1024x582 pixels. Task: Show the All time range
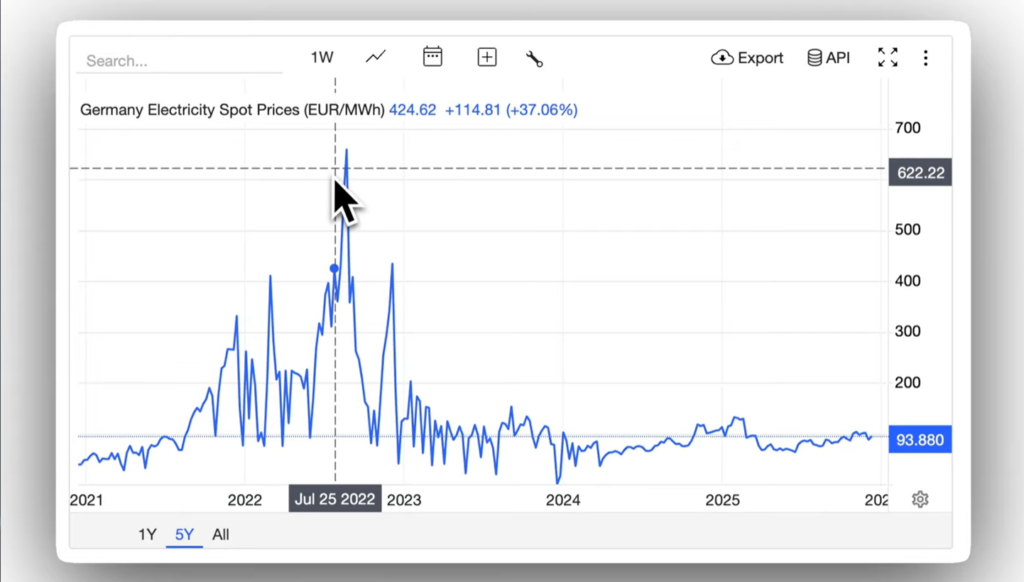click(220, 535)
